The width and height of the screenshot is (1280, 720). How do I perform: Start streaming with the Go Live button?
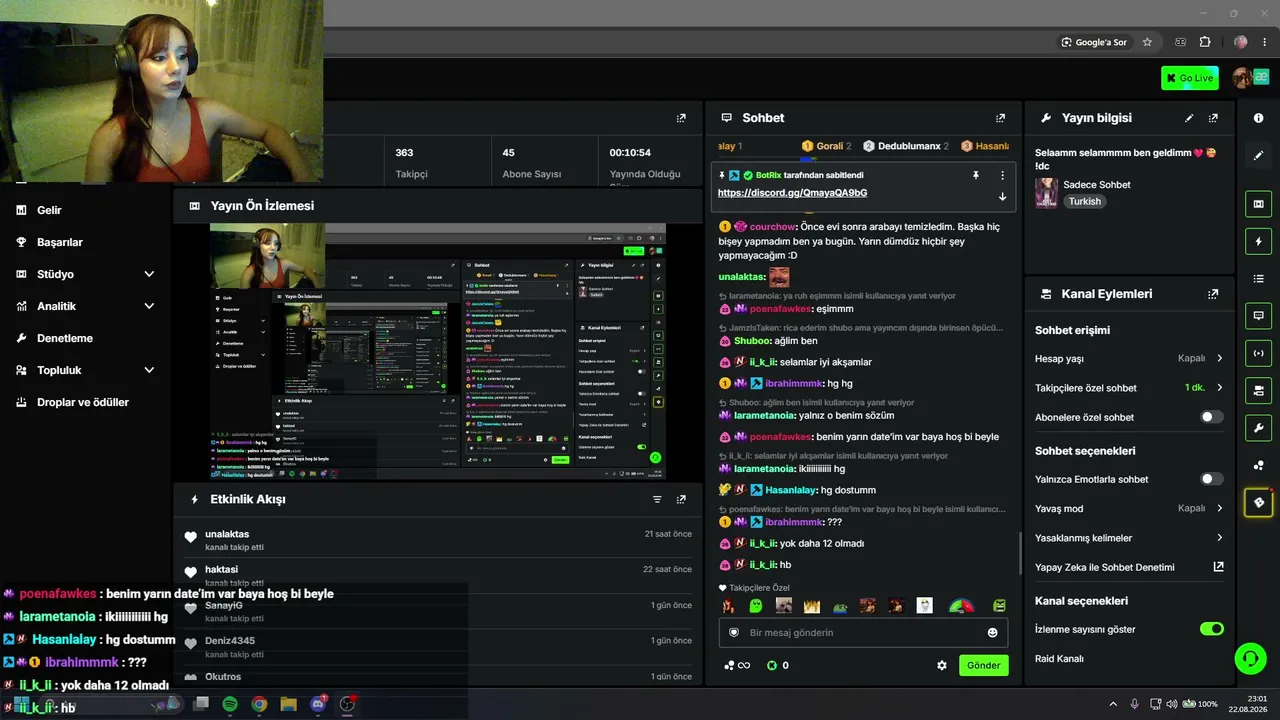(1190, 78)
